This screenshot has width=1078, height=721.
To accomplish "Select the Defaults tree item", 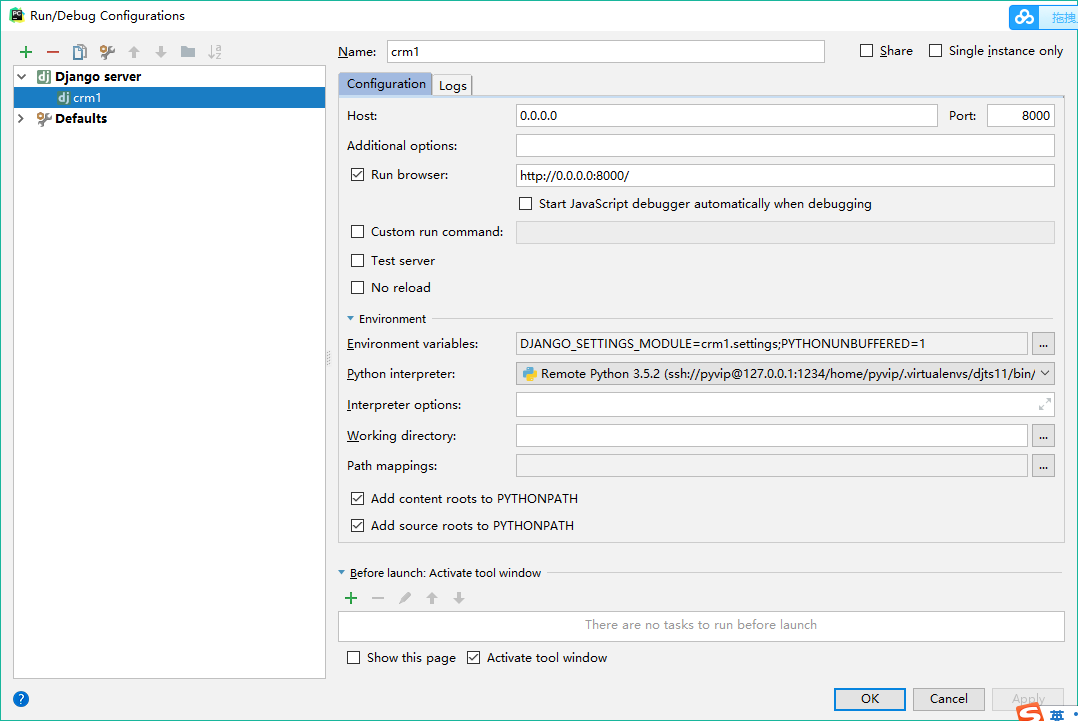I will point(81,118).
